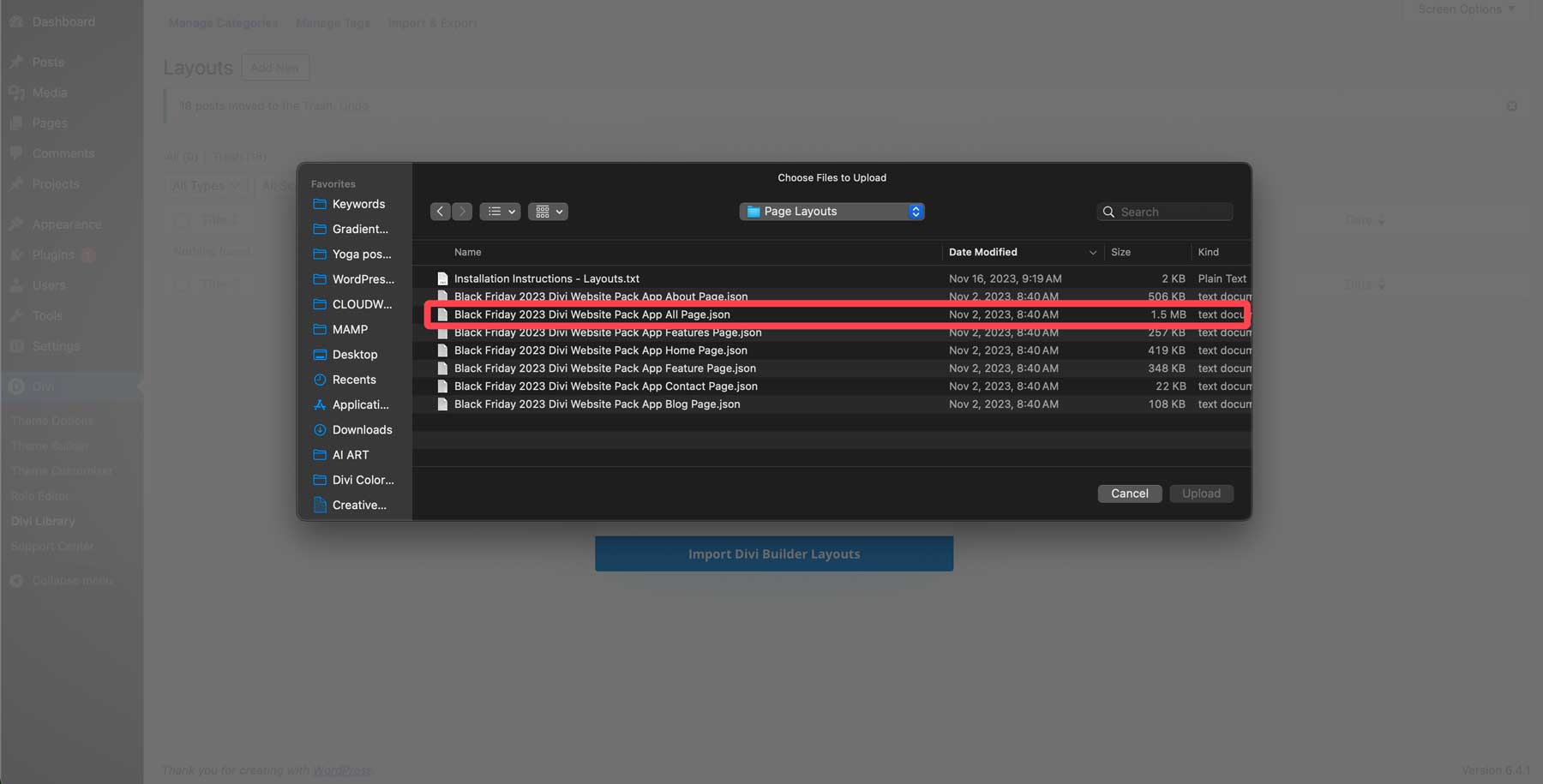Open Gradient folder in Favorites sidebar

point(351,229)
